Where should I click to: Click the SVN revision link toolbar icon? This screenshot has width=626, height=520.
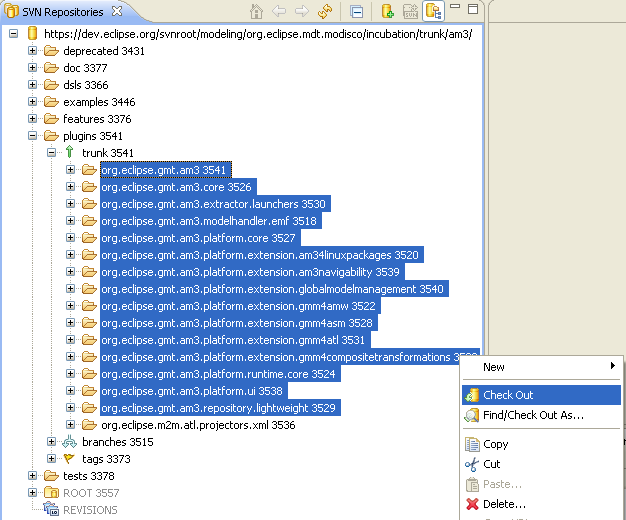tap(410, 11)
